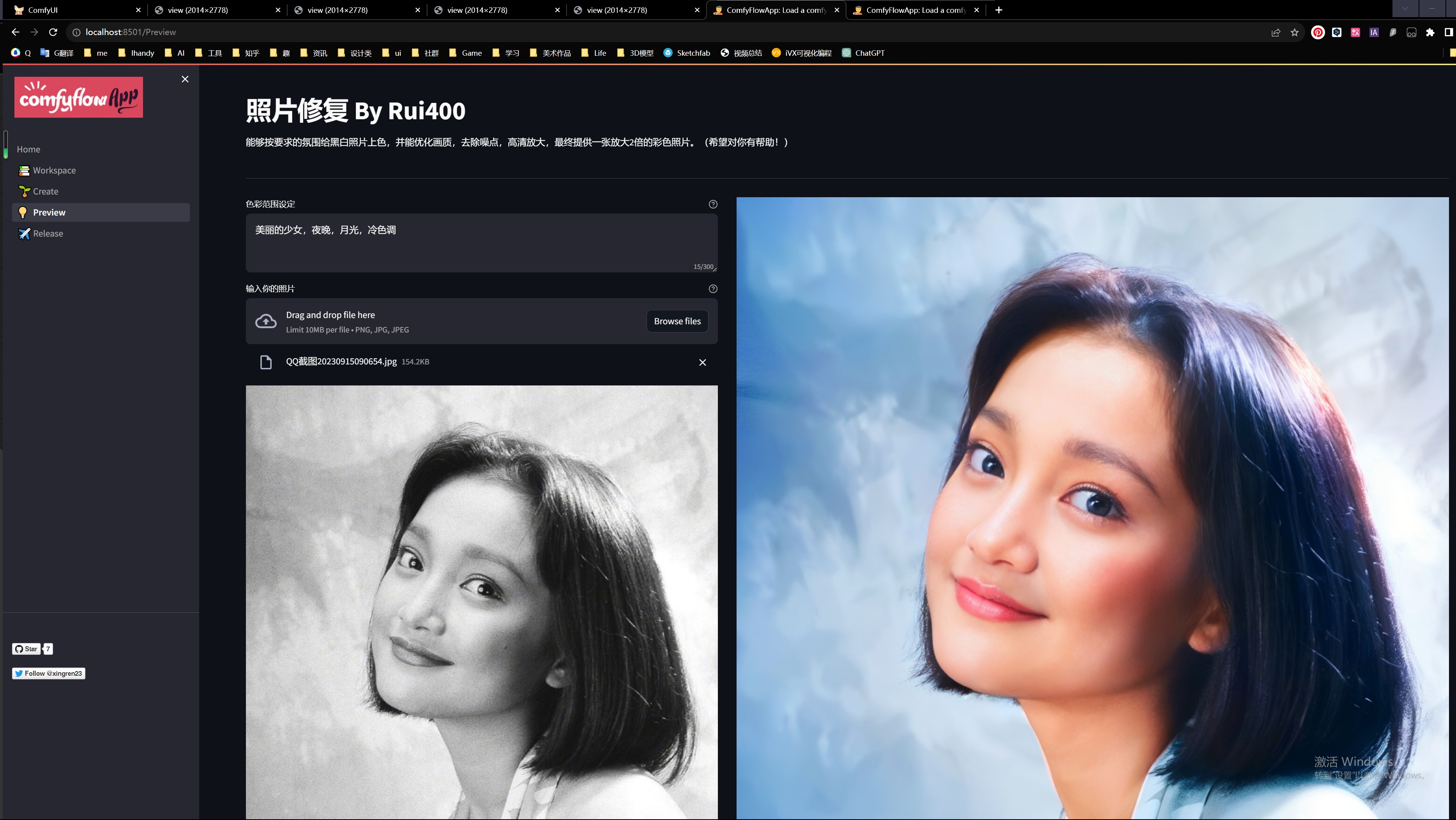Remove the uploaded QQ截图 jpg file
This screenshot has height=820, width=1456.
pyautogui.click(x=703, y=362)
